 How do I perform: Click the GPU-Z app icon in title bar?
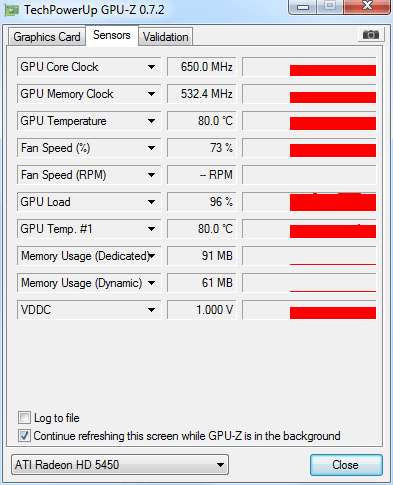tap(11, 10)
